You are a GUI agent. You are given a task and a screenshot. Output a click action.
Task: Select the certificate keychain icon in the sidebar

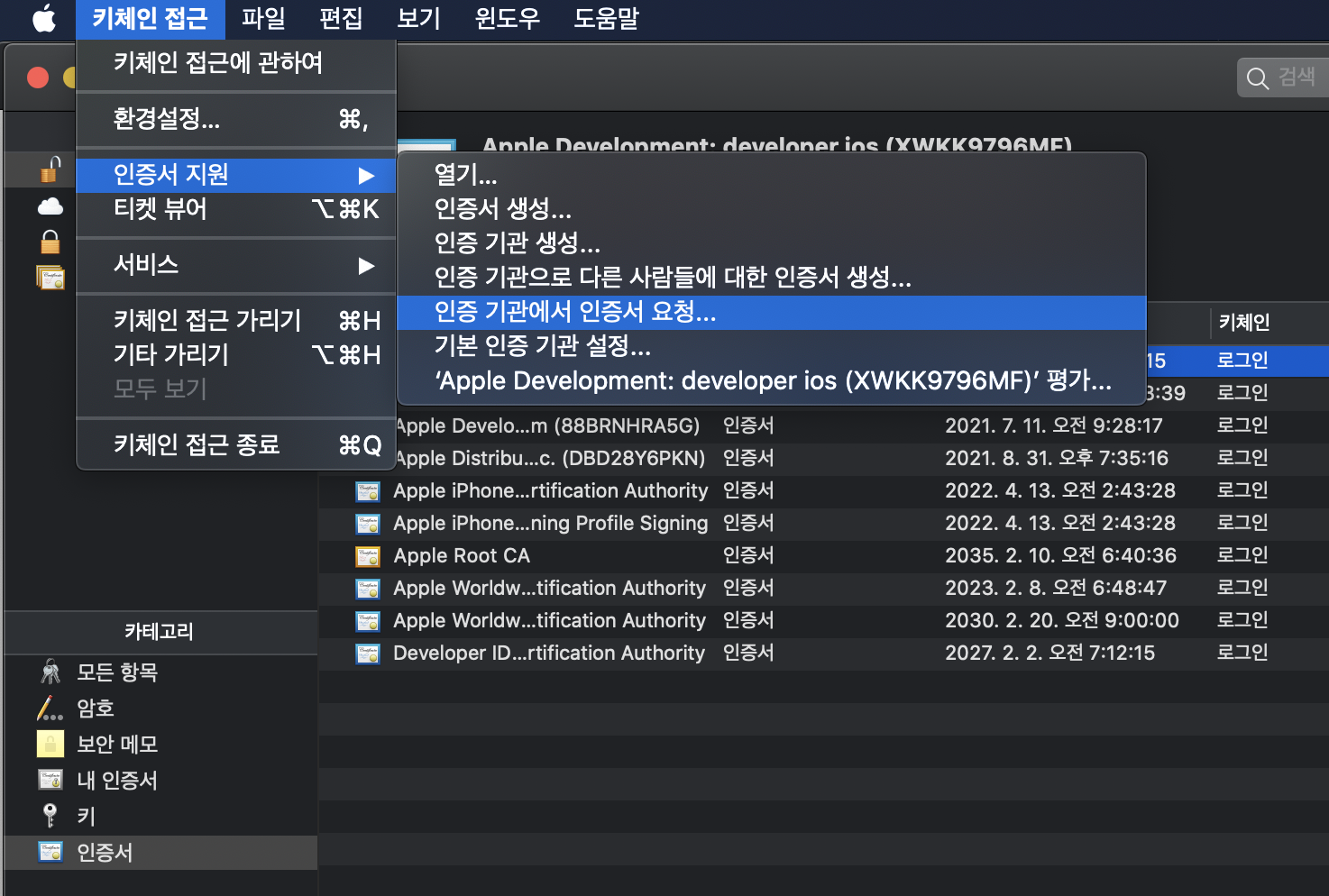click(50, 278)
